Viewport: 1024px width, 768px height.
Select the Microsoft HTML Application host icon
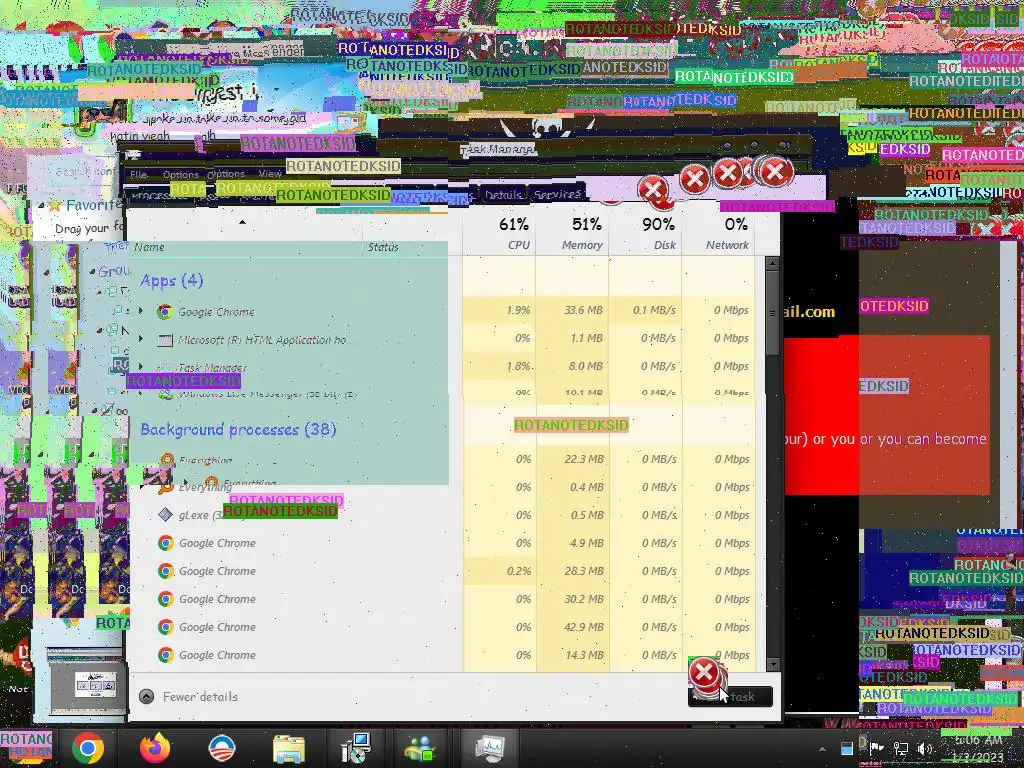coord(165,340)
